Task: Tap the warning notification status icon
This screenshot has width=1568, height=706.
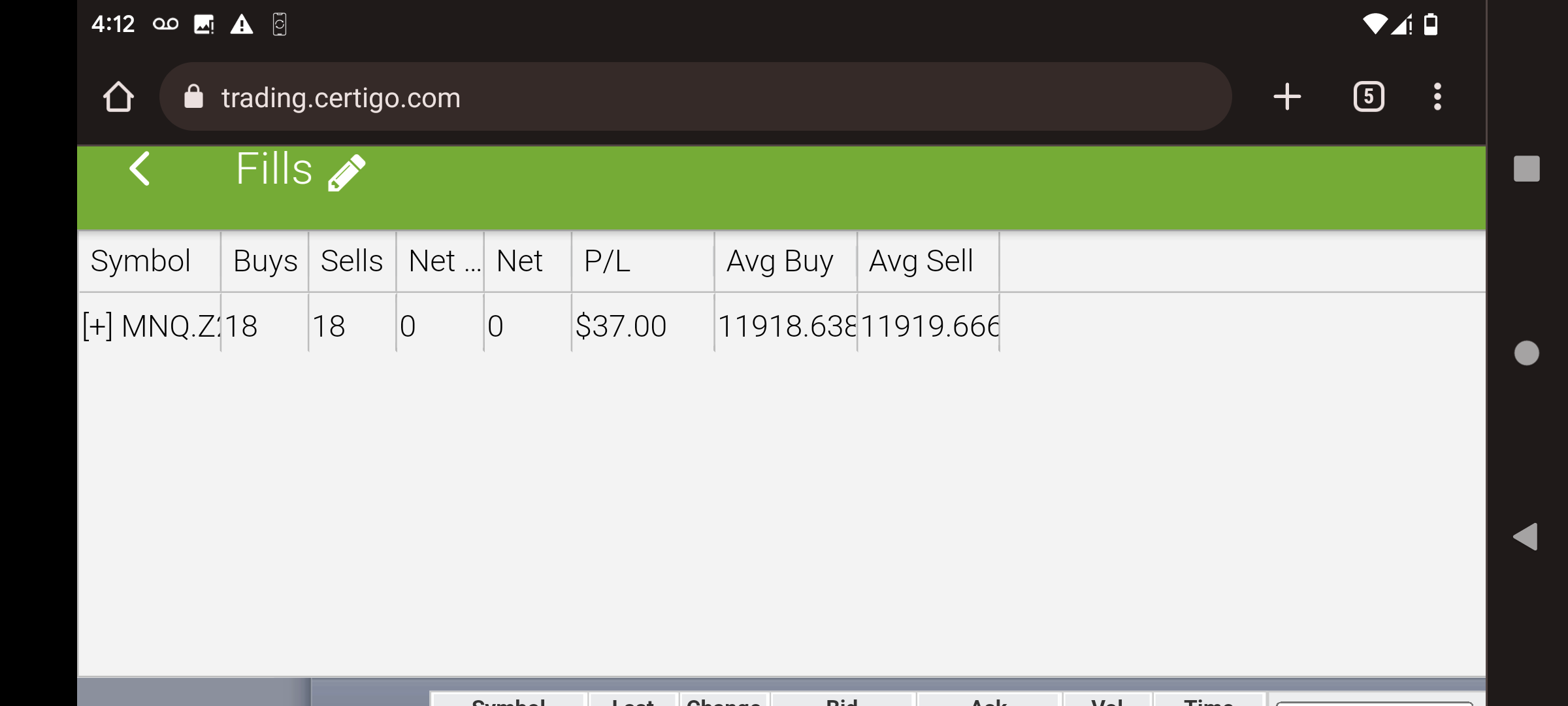Action: 242,25
